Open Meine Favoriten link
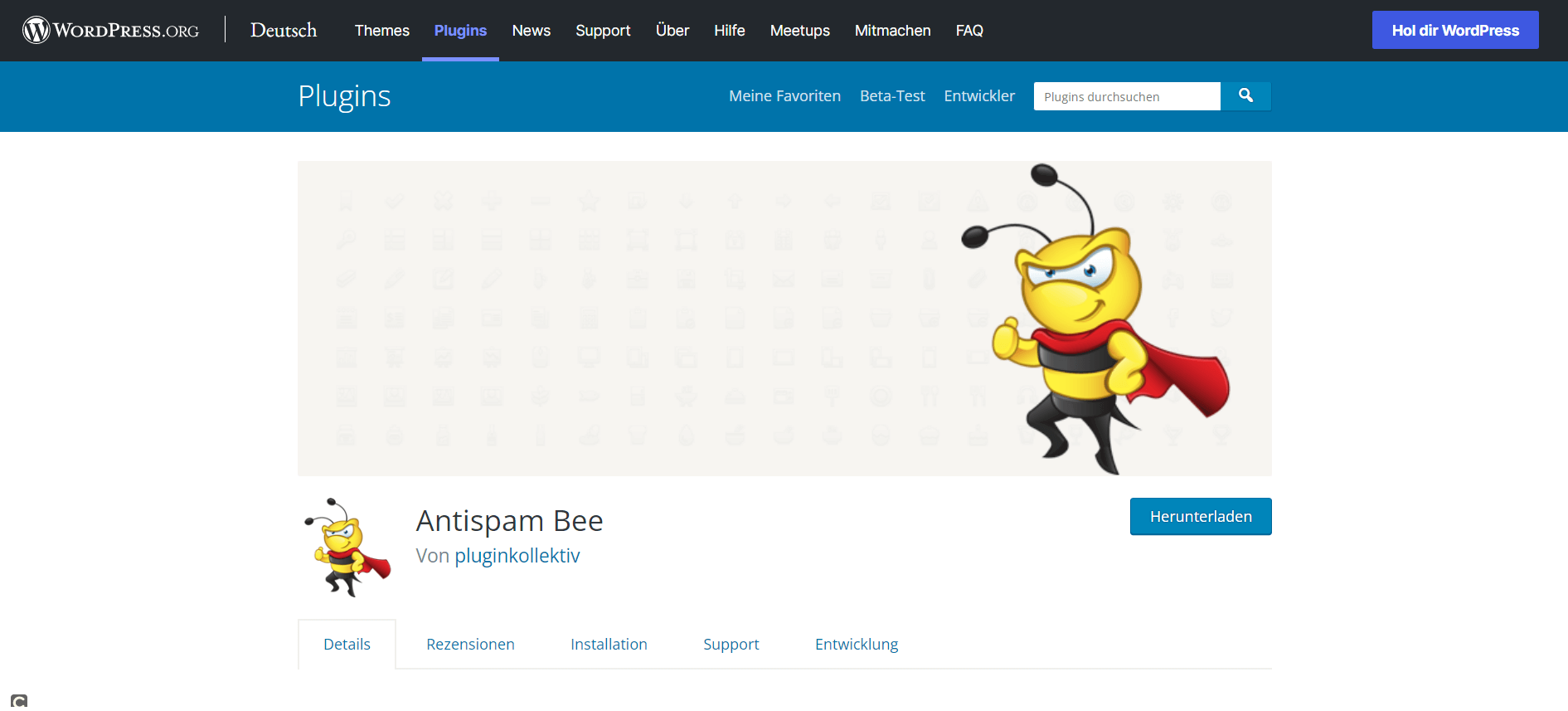Screen dimensions: 1568x711 pos(784,96)
